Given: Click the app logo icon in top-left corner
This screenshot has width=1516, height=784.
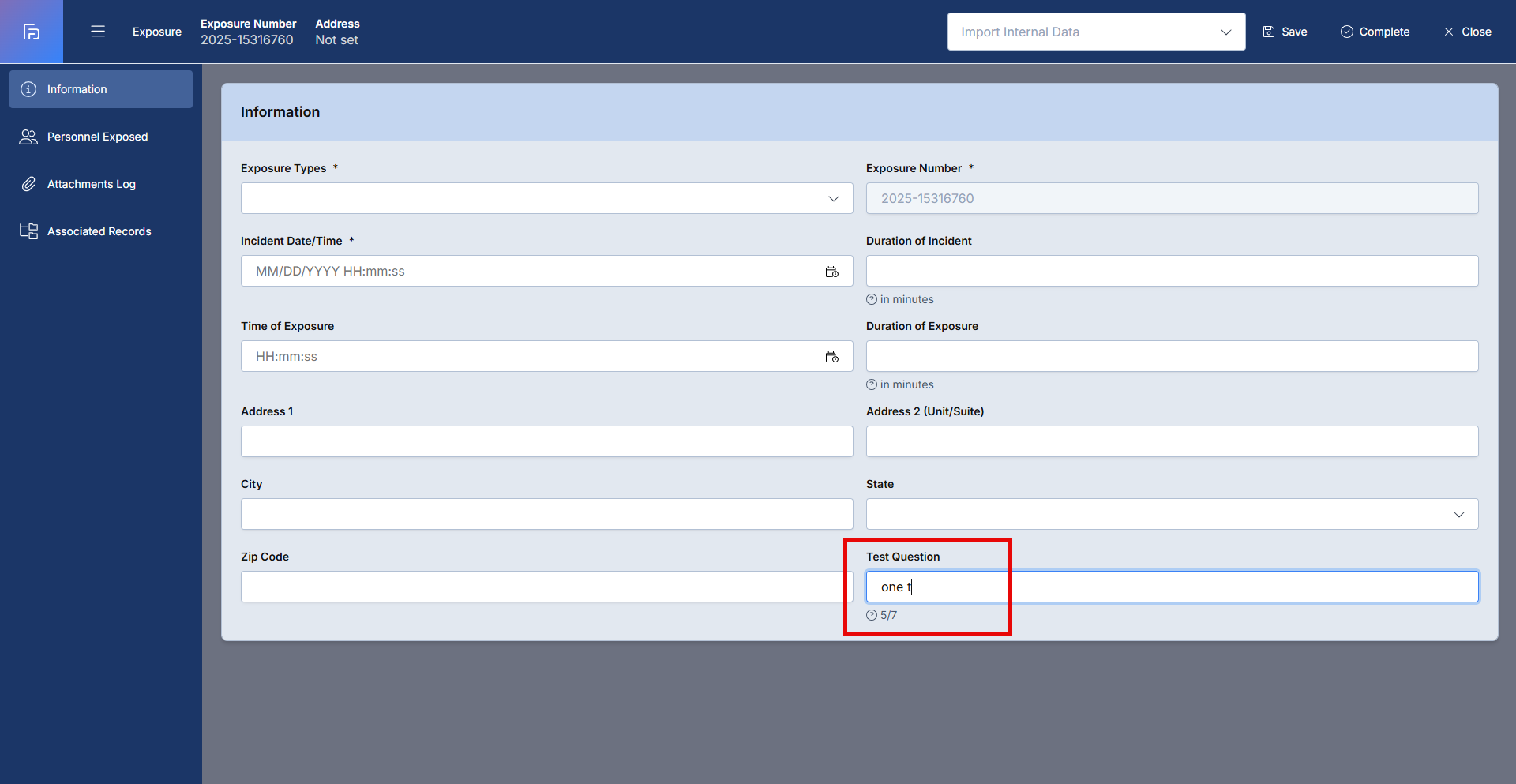Looking at the screenshot, I should coord(32,32).
